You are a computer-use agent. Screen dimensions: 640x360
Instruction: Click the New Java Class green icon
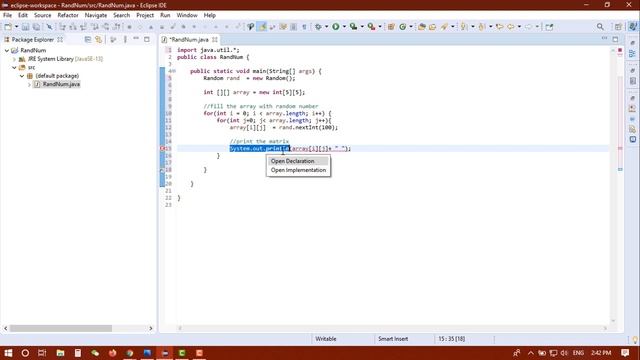tap(402, 27)
